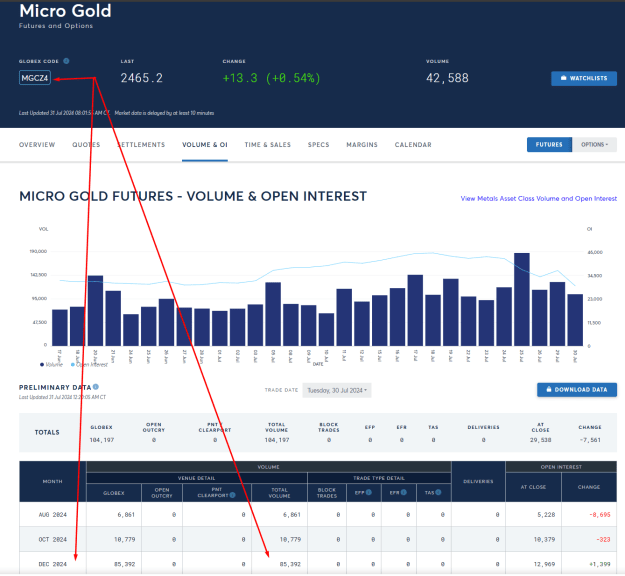Open the Settlements tab
This screenshot has height=576, width=625.
pos(141,145)
